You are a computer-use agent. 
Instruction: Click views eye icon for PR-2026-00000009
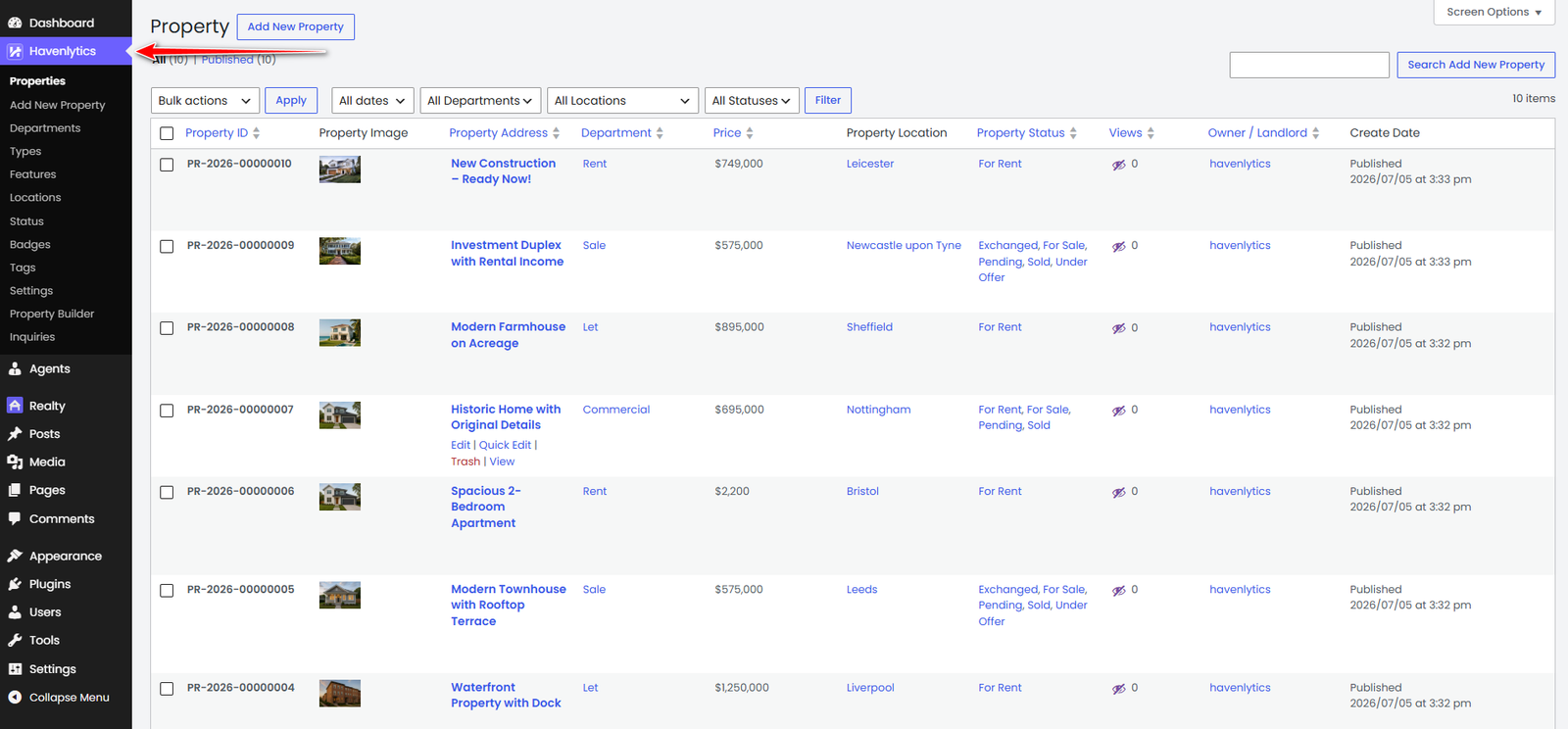pyautogui.click(x=1118, y=247)
